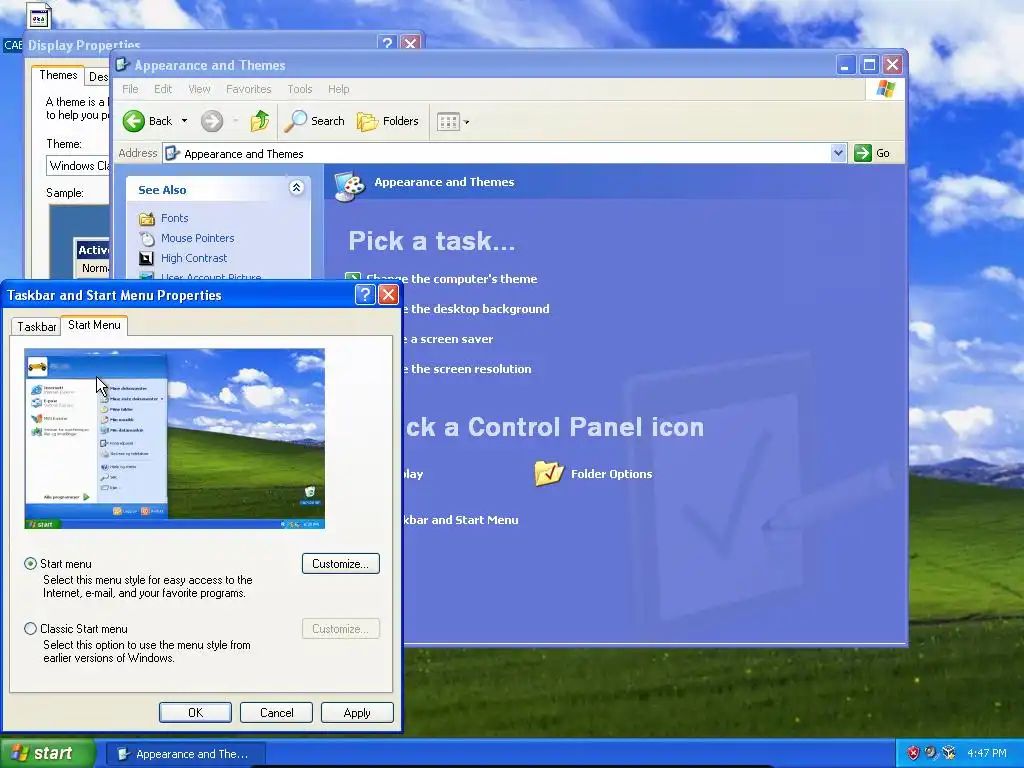Select Themes tab in Display Properties
The height and width of the screenshot is (768, 1024).
(58, 75)
